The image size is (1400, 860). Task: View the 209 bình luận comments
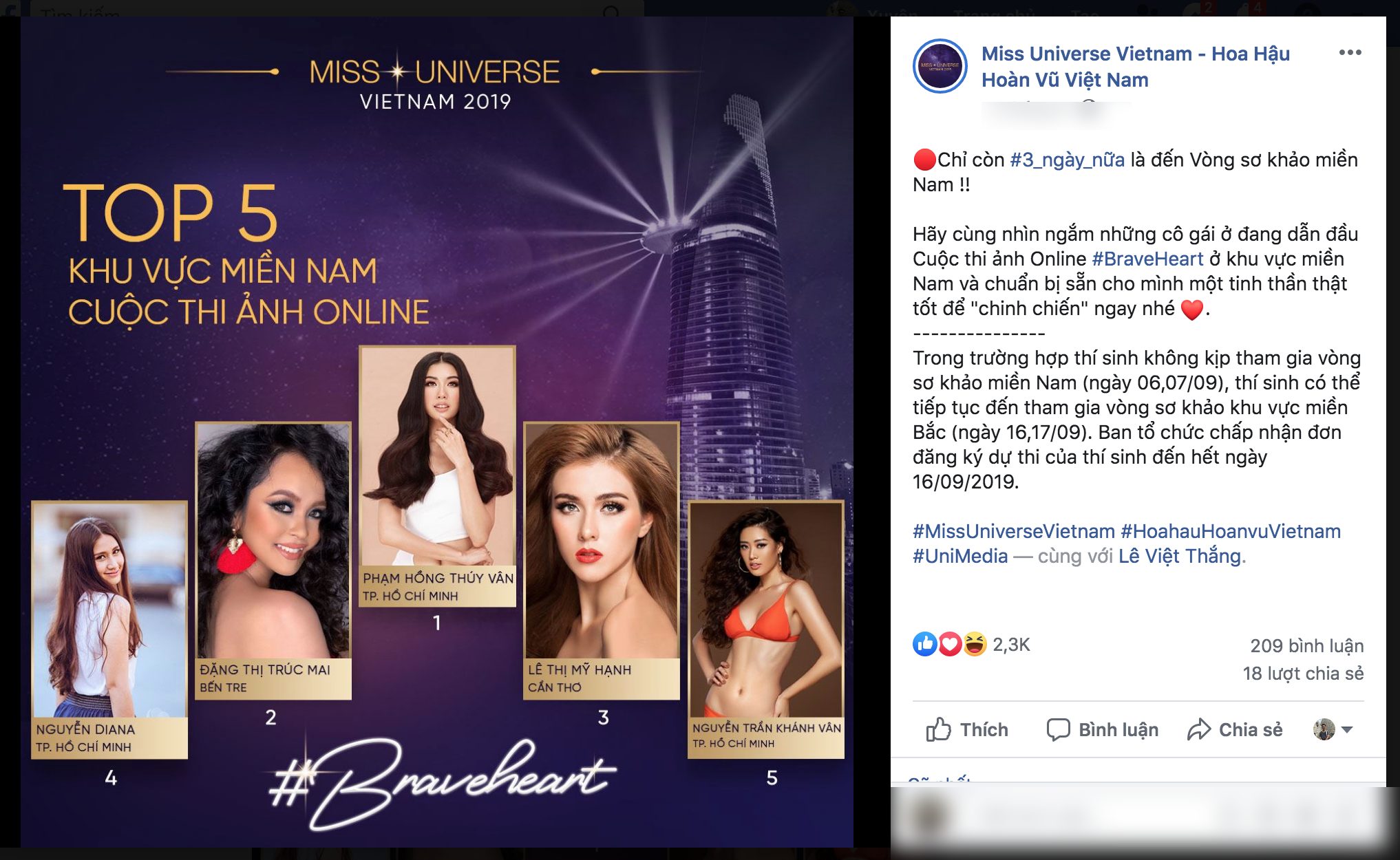[x=1306, y=645]
